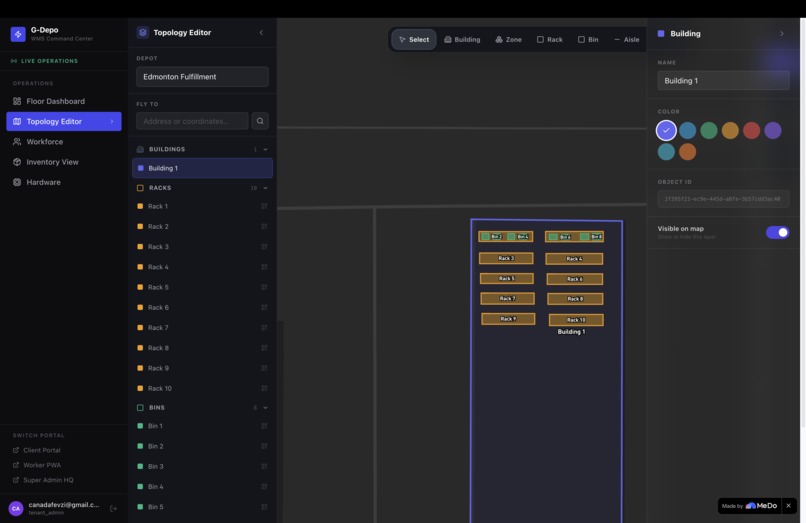Edit the Building 1 name field
The width and height of the screenshot is (806, 523).
coord(723,81)
